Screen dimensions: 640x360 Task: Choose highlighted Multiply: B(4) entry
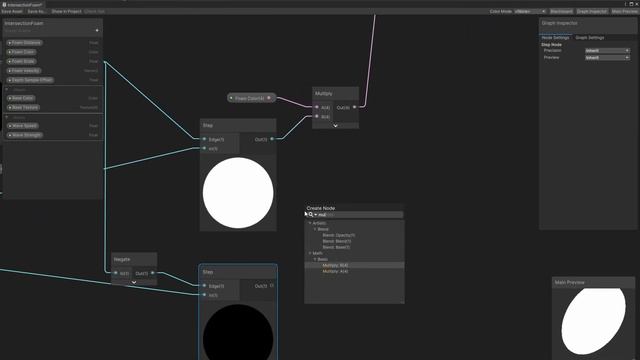click(x=354, y=265)
